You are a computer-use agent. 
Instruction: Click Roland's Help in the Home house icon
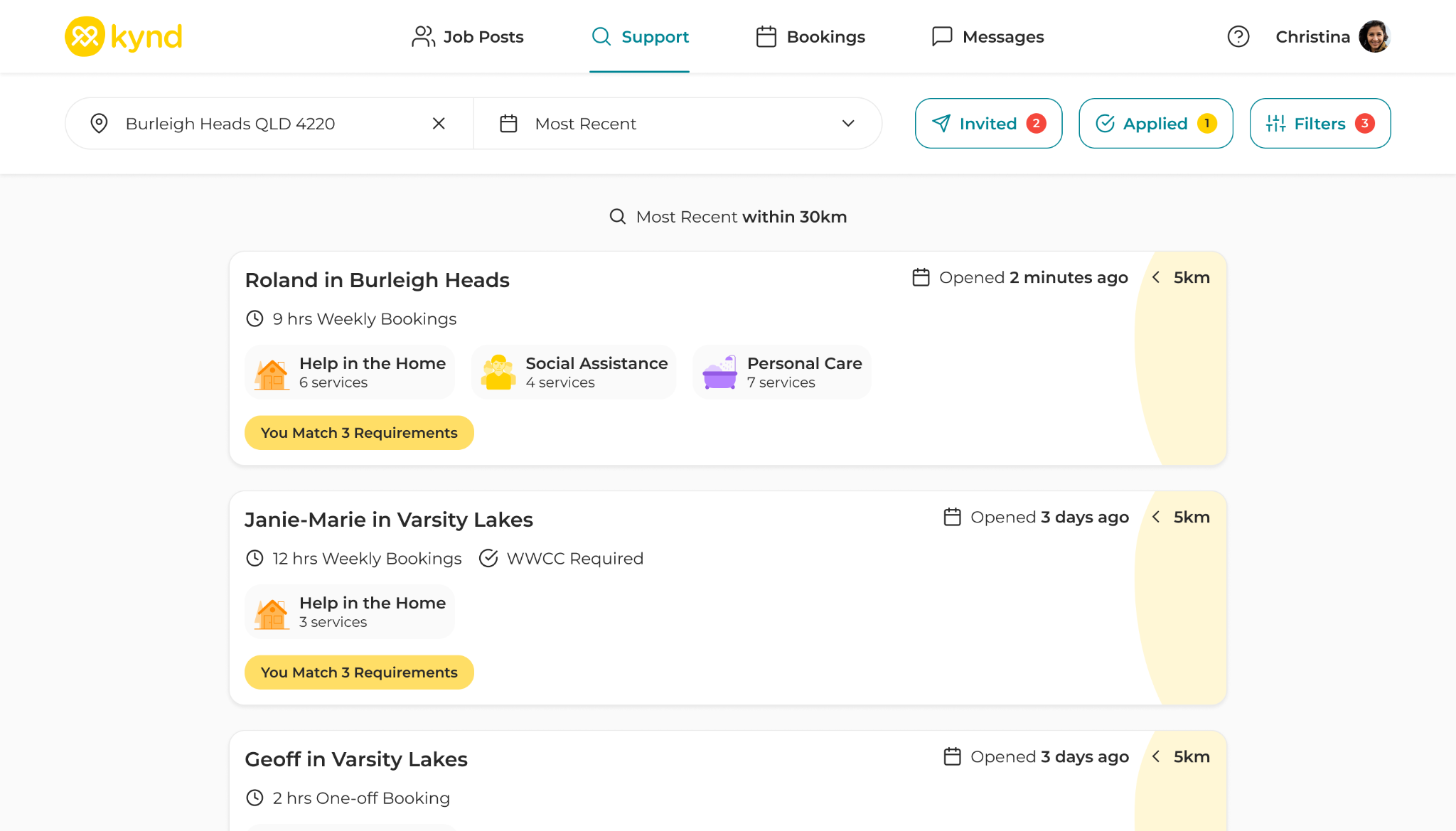tap(272, 372)
